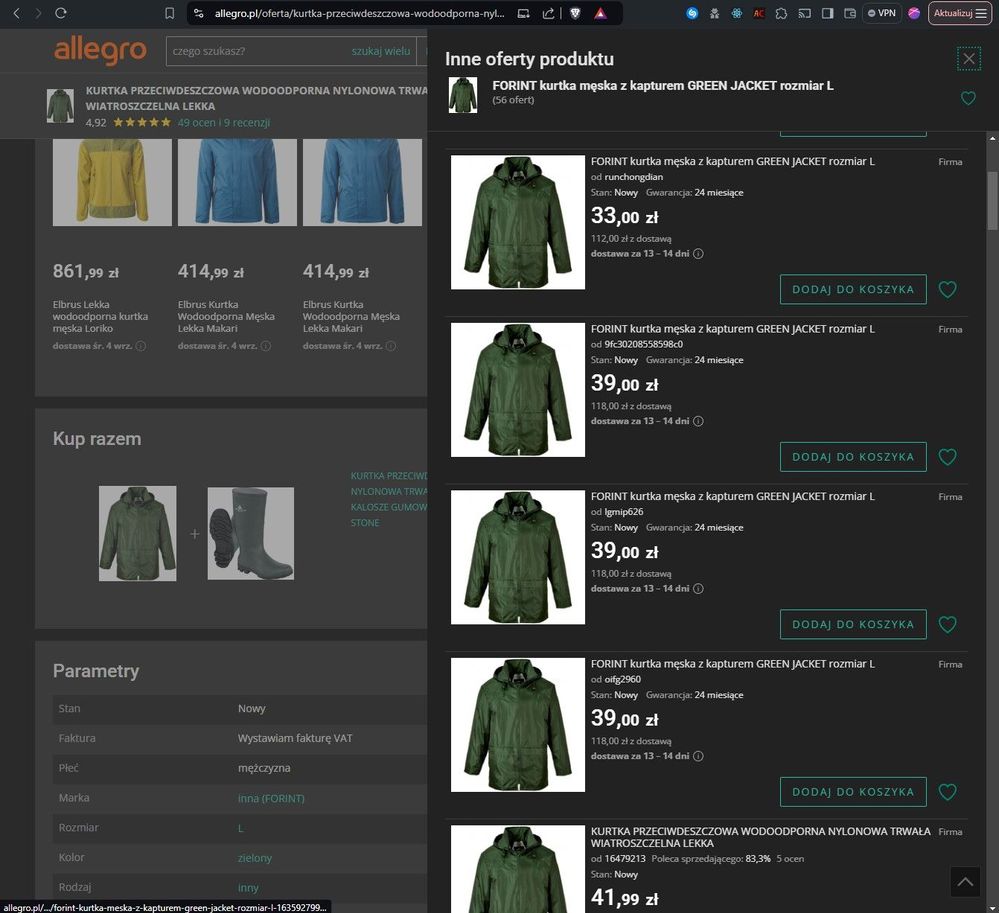Click the blue swirl extension icon

tap(692, 13)
